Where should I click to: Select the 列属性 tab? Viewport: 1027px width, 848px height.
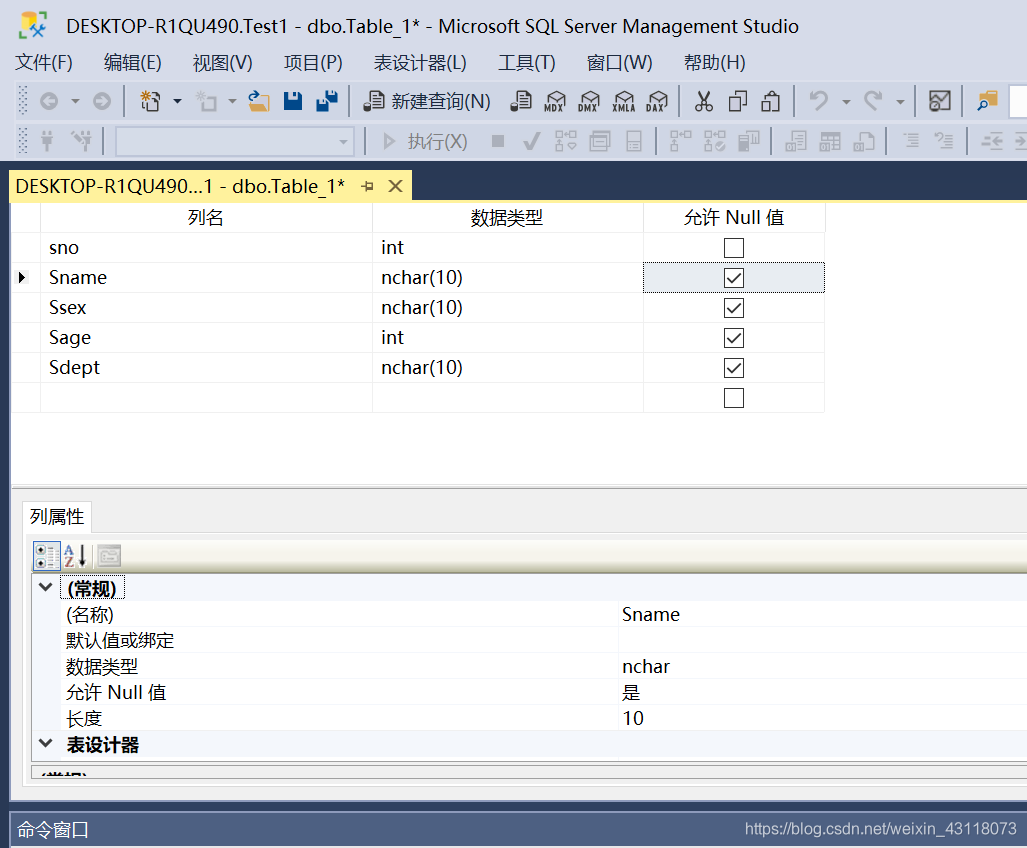coord(57,517)
